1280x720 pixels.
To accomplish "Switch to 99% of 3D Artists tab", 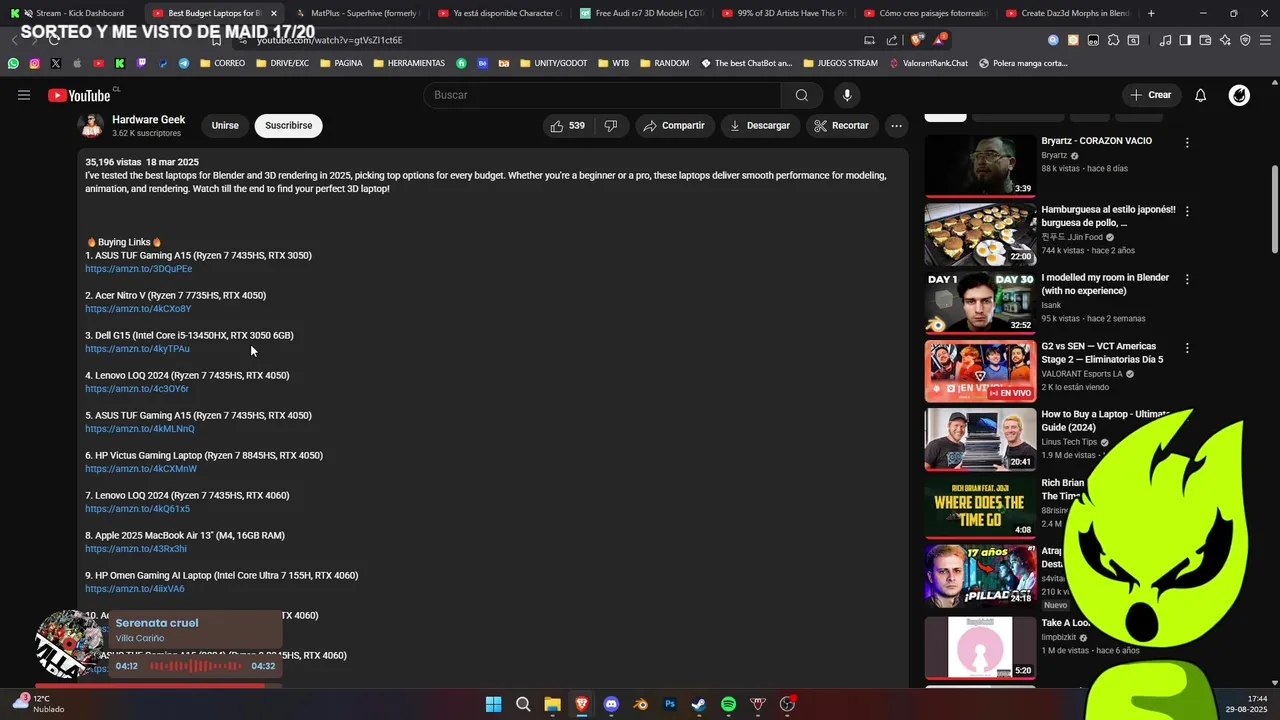I will click(783, 13).
